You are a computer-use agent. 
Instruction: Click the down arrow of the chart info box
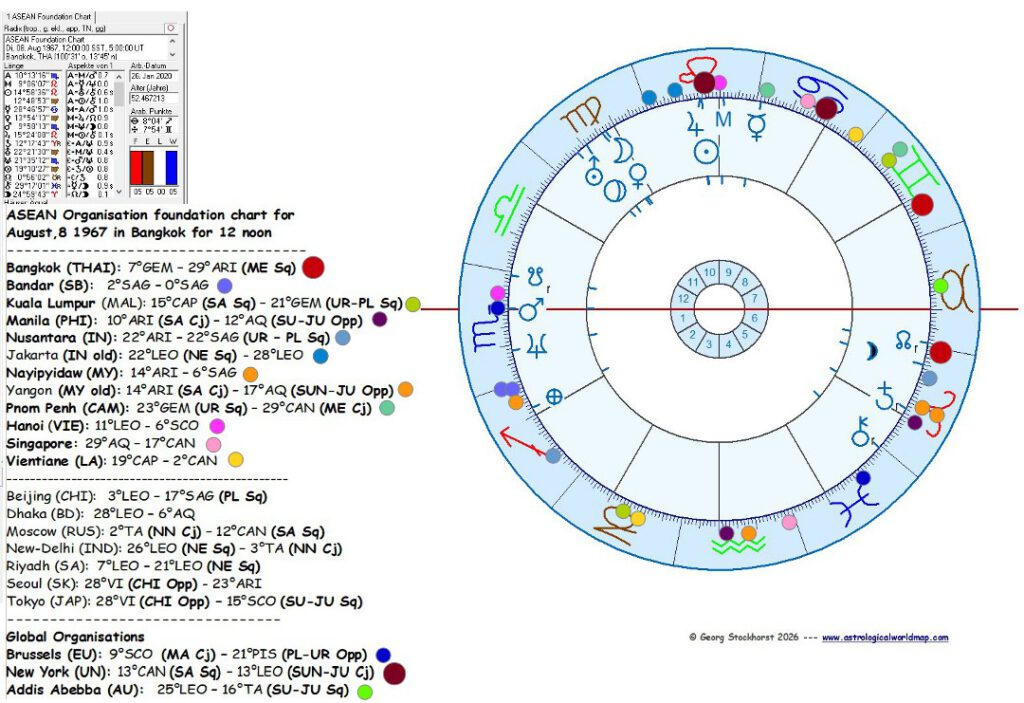tap(172, 55)
